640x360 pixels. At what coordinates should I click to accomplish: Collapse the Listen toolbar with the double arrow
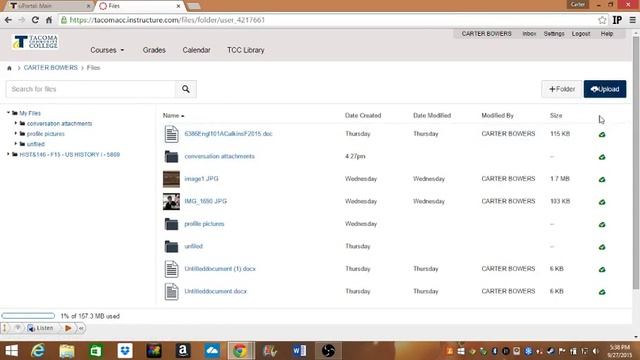(x=81, y=328)
